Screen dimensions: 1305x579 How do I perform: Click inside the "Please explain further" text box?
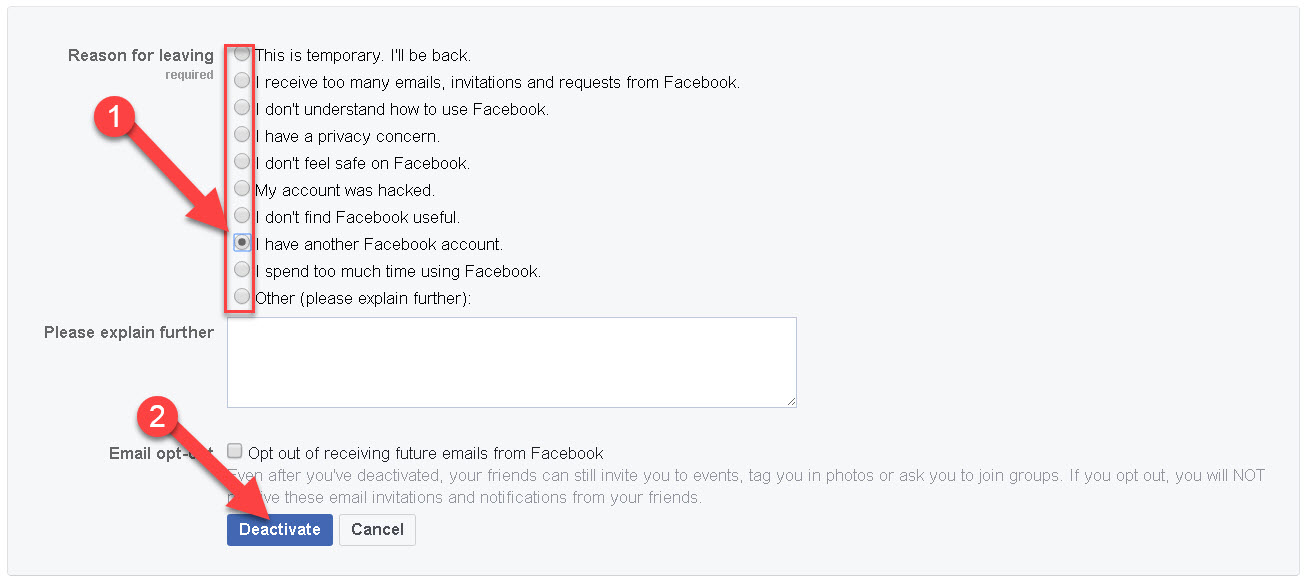click(511, 362)
